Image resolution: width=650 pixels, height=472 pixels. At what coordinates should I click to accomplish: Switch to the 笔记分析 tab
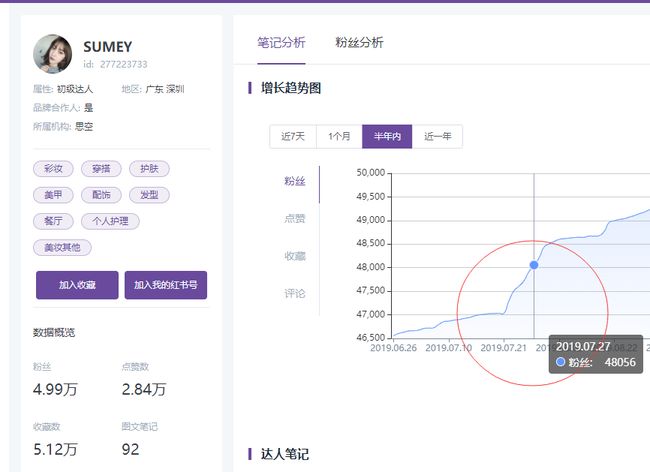281,43
